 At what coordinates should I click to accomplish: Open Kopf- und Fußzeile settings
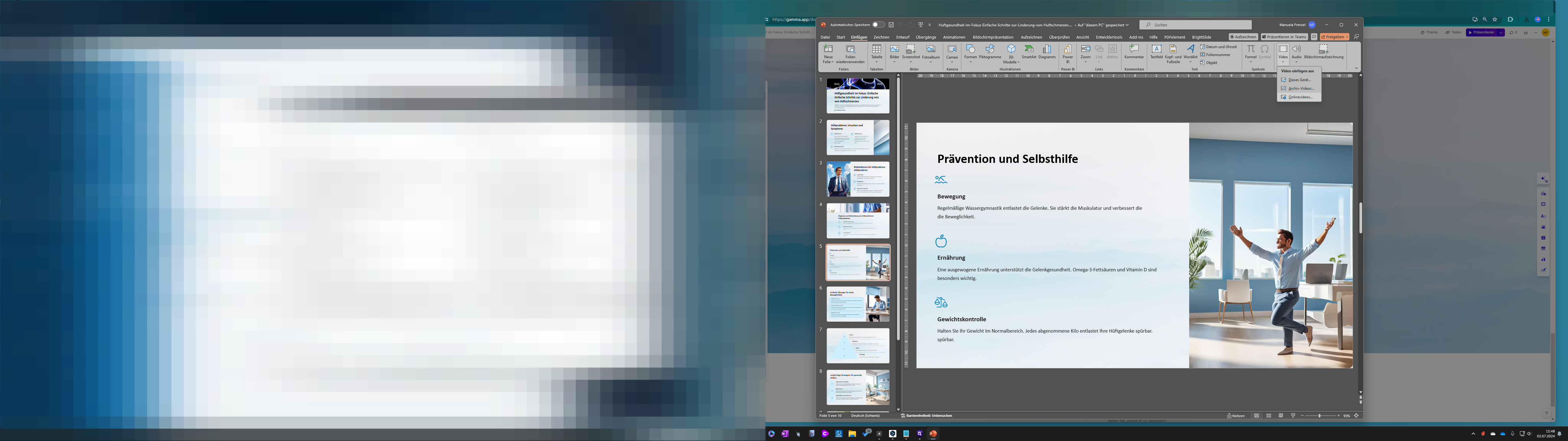(1173, 54)
